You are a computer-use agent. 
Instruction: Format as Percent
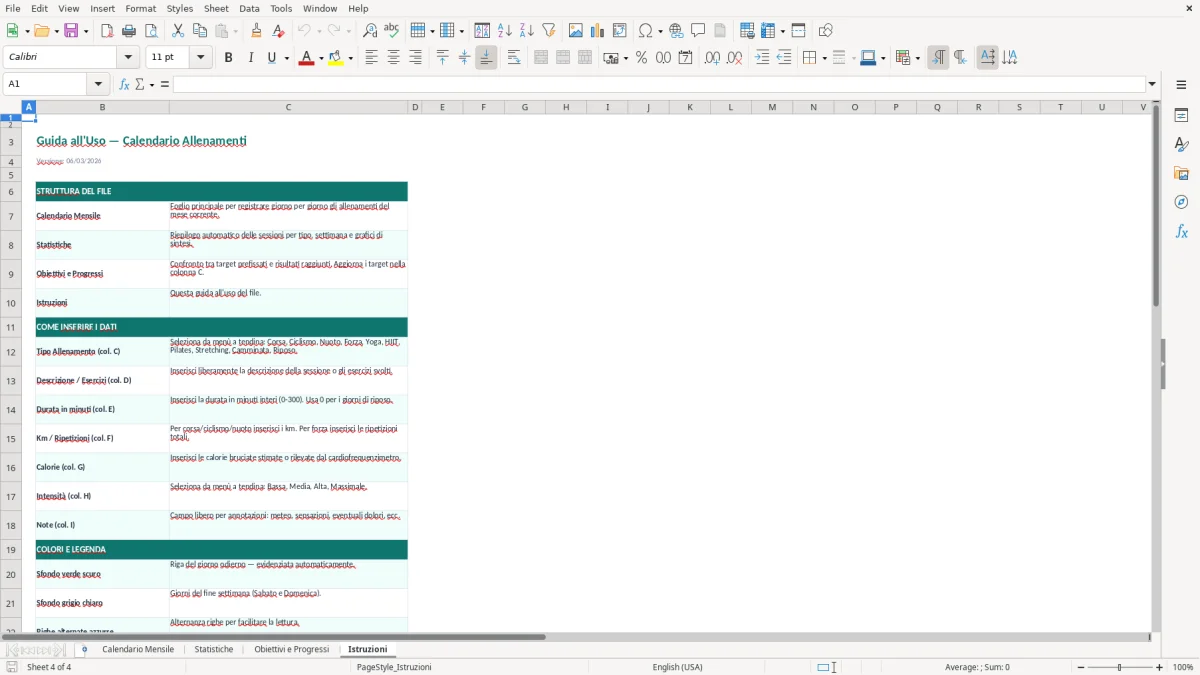pyautogui.click(x=641, y=58)
